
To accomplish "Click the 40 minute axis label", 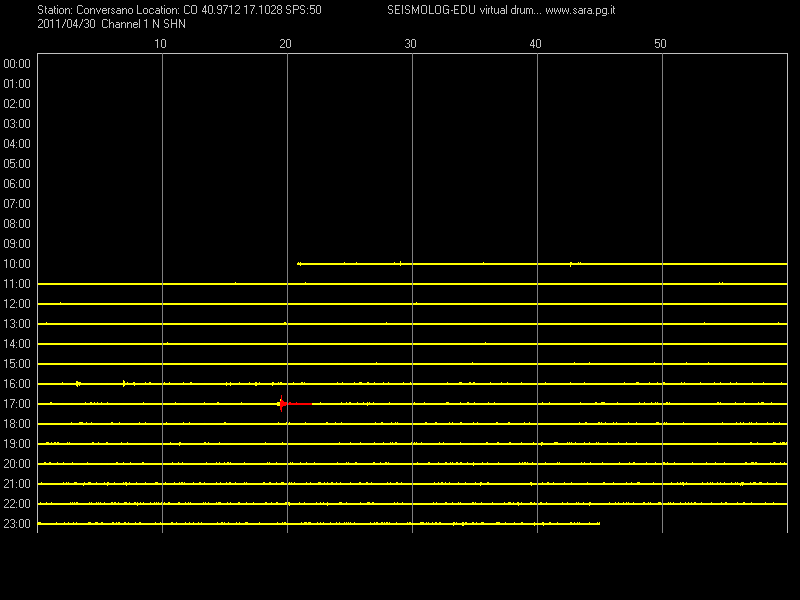I will (x=535, y=44).
